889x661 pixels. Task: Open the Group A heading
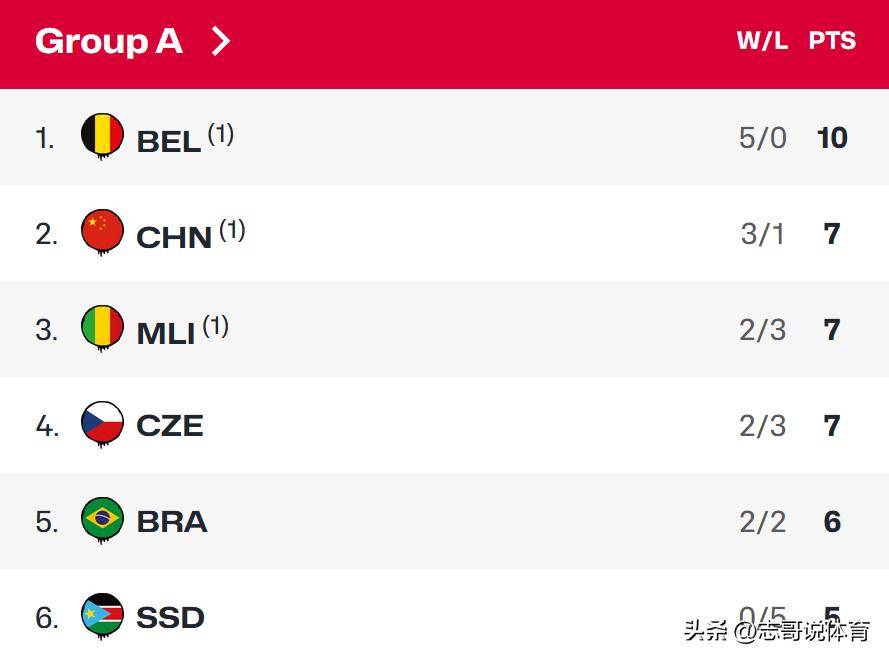coord(108,41)
